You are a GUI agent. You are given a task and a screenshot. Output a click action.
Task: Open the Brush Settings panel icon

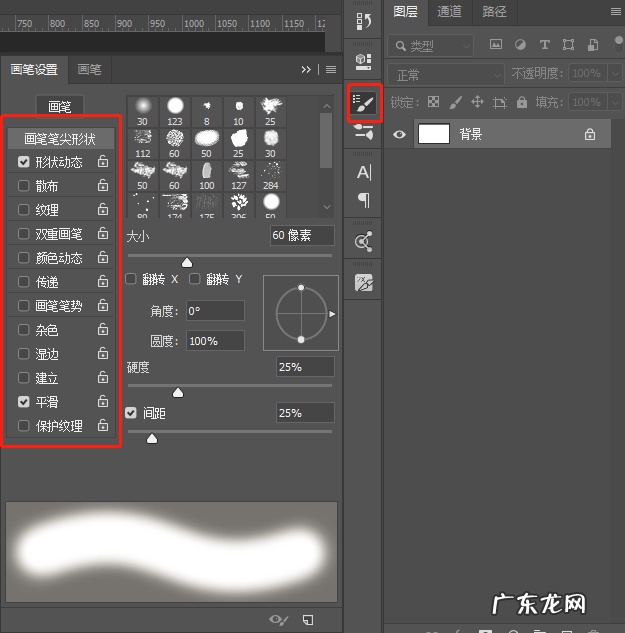tap(364, 103)
